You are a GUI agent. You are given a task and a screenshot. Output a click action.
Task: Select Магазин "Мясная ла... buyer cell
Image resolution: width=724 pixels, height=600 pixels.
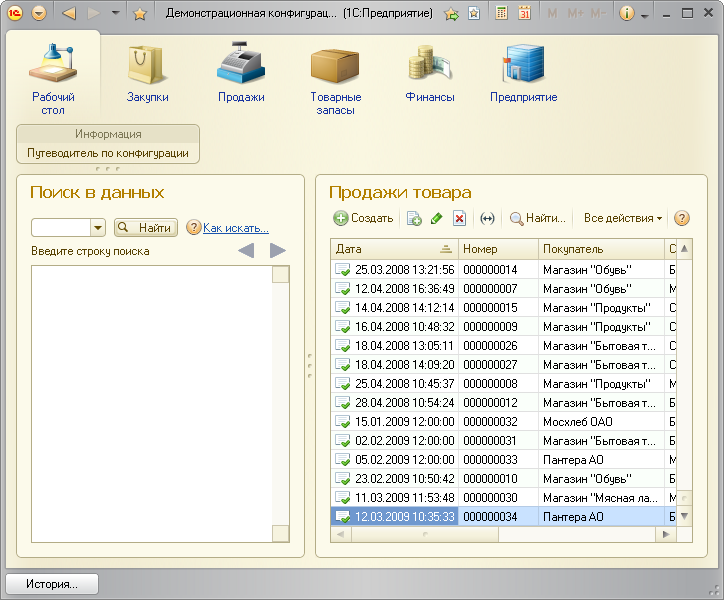600,498
